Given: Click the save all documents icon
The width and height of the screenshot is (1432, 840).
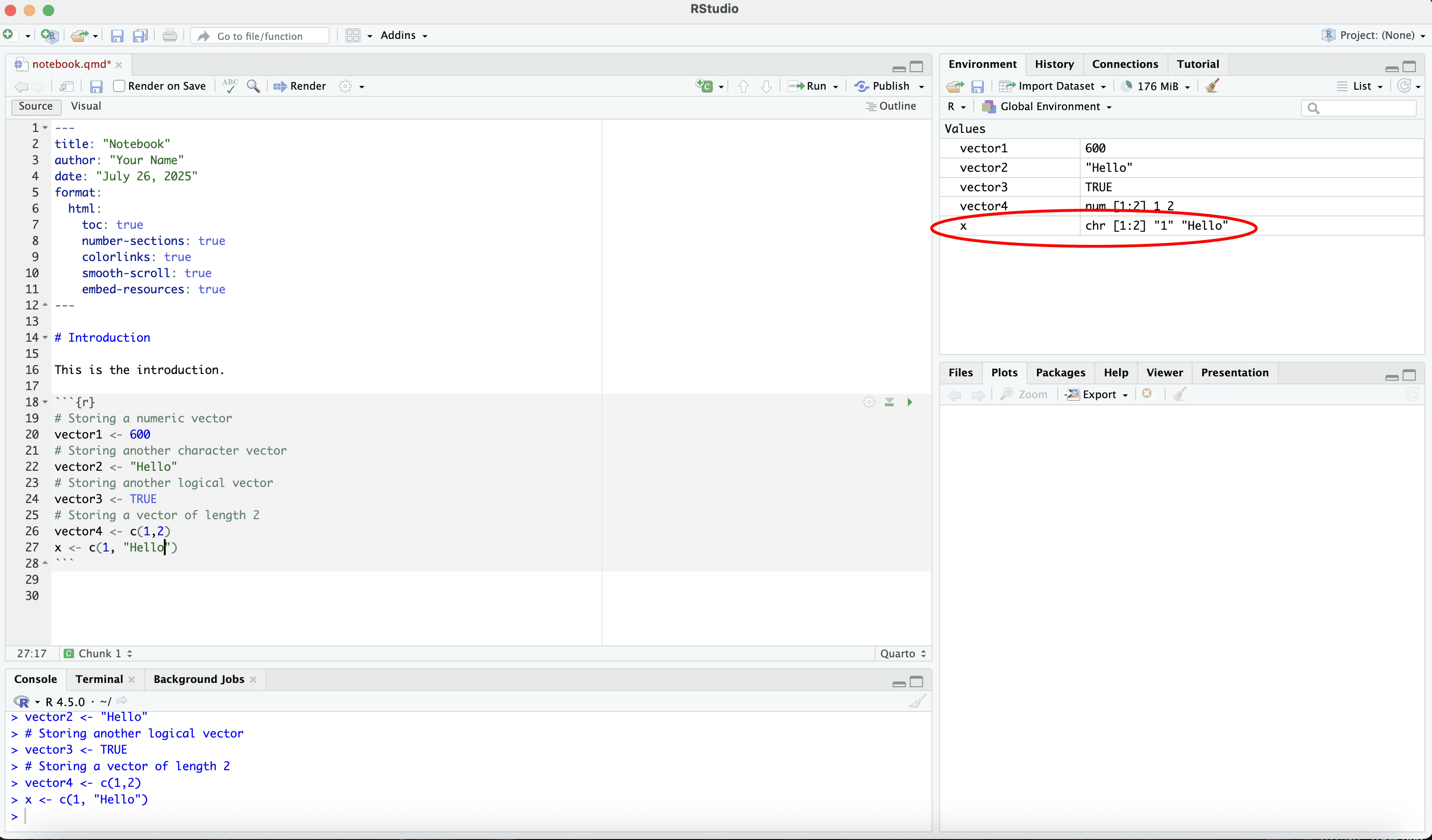Looking at the screenshot, I should point(140,36).
